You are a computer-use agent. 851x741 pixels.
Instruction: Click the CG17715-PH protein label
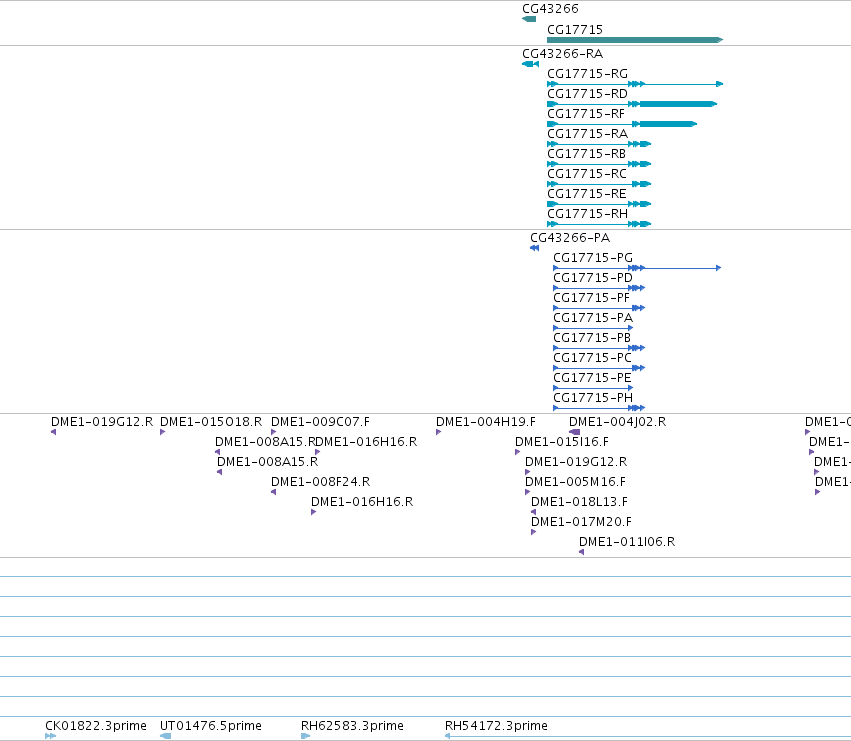593,398
